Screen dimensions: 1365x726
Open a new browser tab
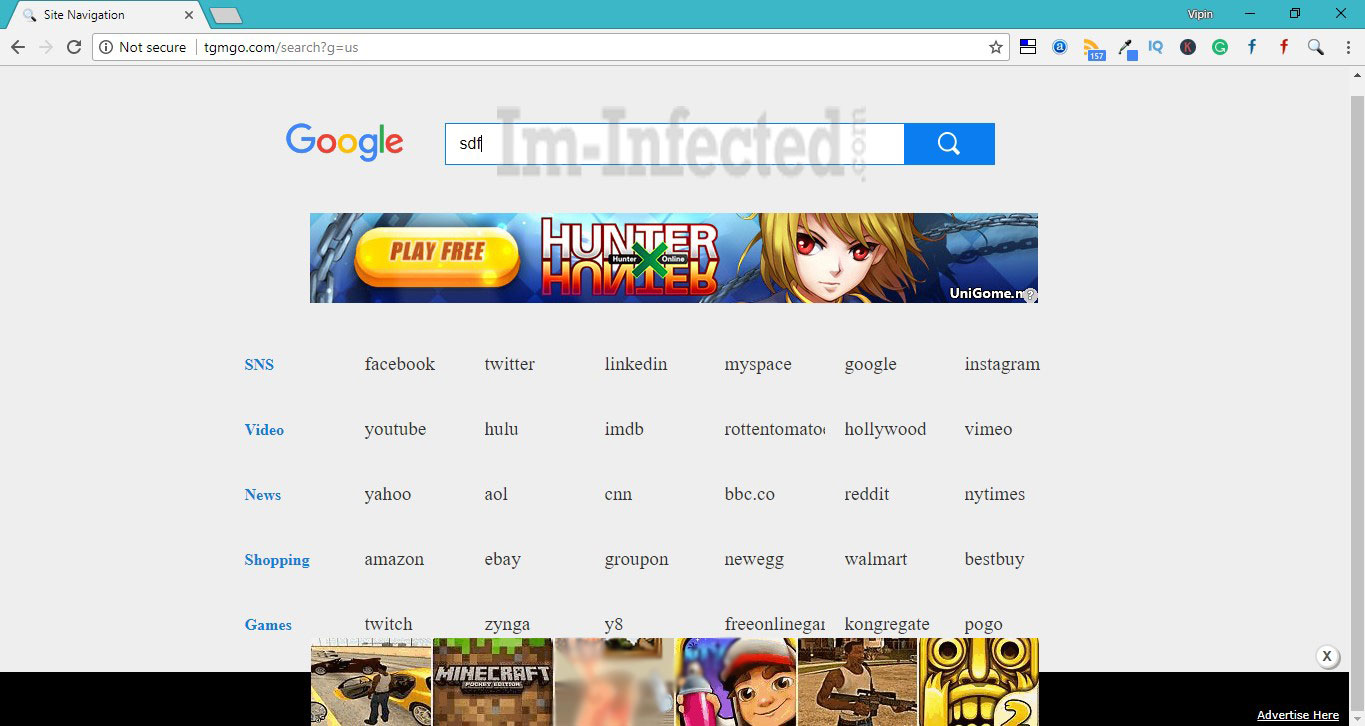(x=225, y=14)
